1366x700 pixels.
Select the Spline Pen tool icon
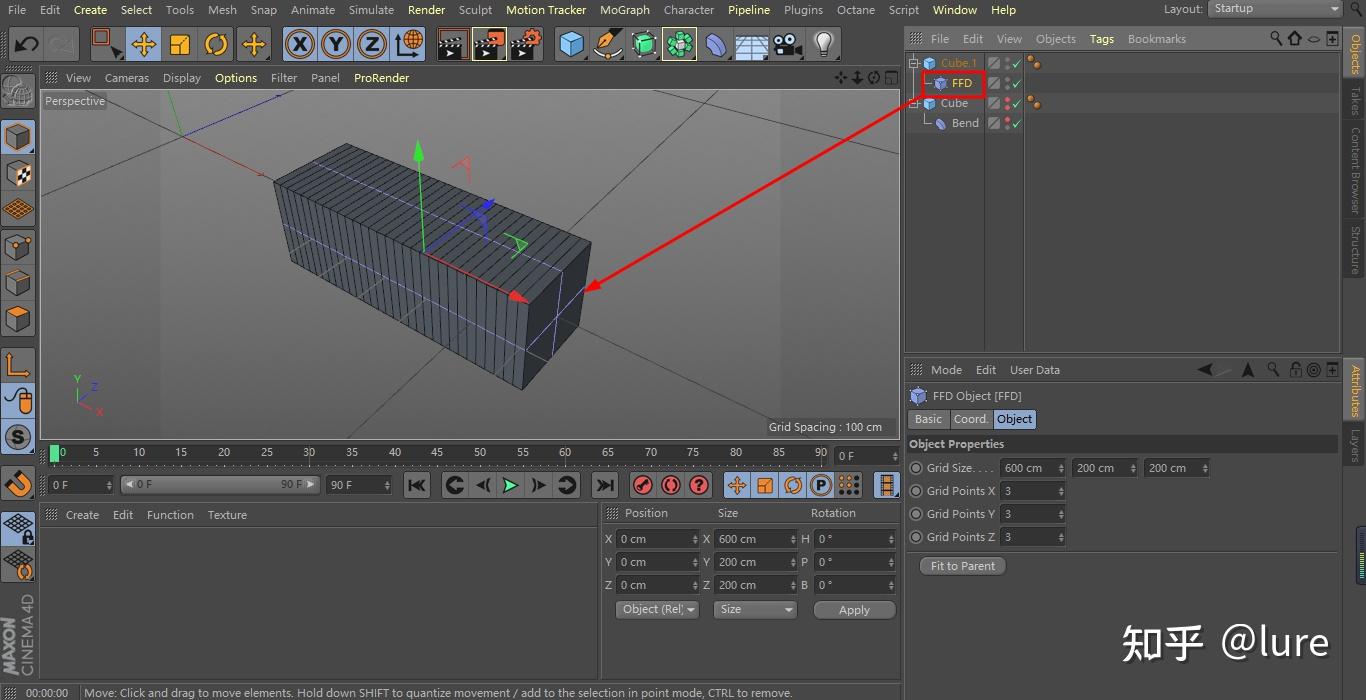pyautogui.click(x=607, y=44)
